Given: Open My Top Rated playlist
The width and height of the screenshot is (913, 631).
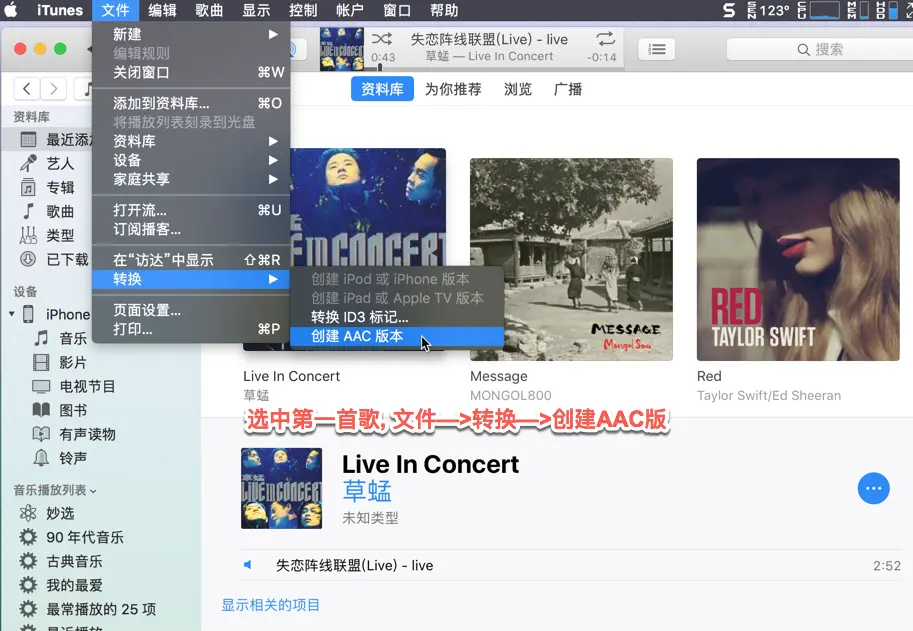Looking at the screenshot, I should (61, 585).
